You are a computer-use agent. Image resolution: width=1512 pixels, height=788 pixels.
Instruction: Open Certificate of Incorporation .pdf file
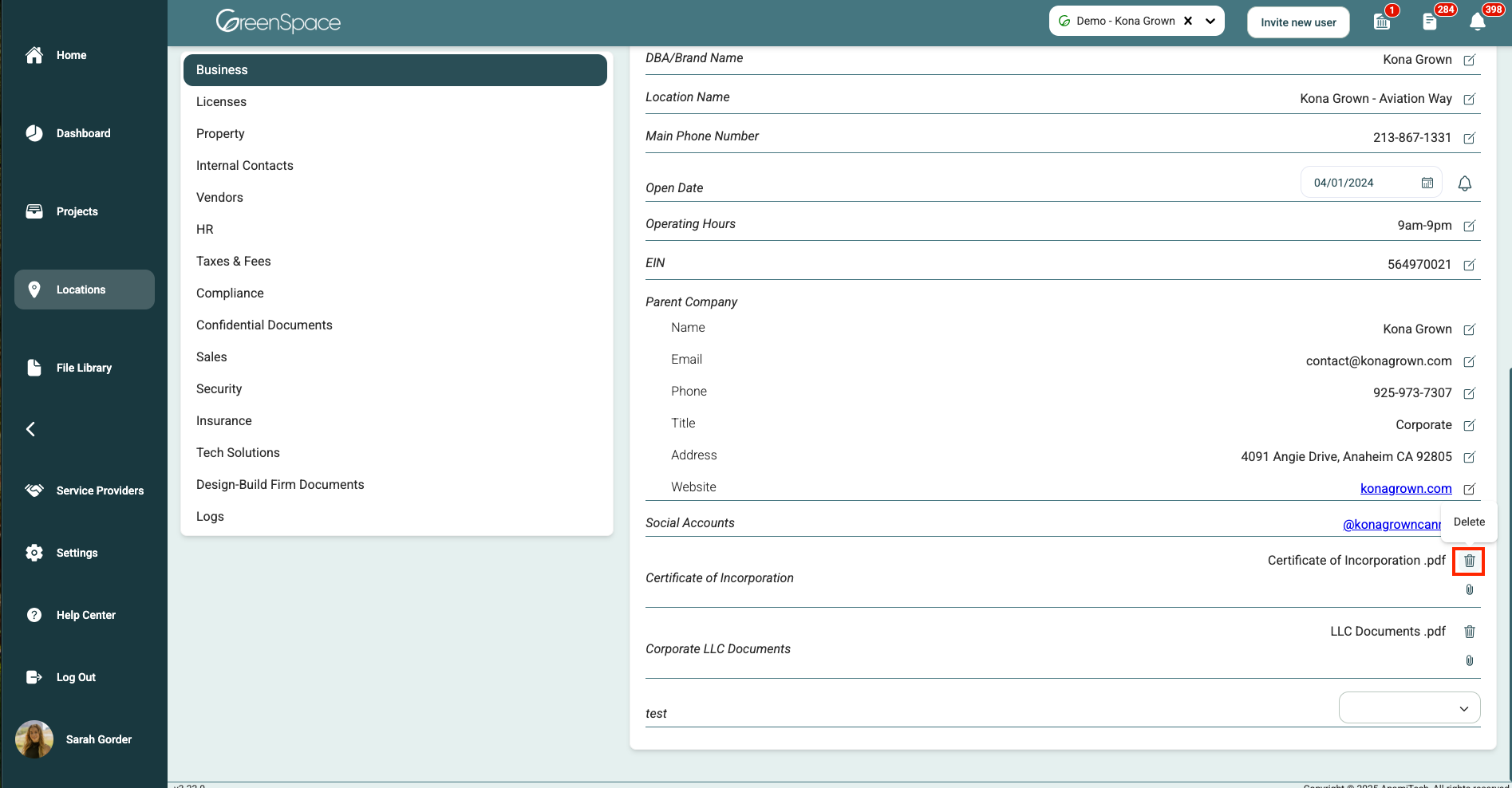(x=1356, y=561)
